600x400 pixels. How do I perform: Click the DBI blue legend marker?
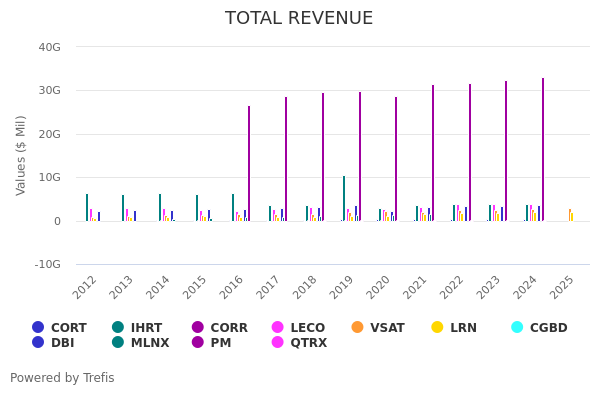pos(38,343)
